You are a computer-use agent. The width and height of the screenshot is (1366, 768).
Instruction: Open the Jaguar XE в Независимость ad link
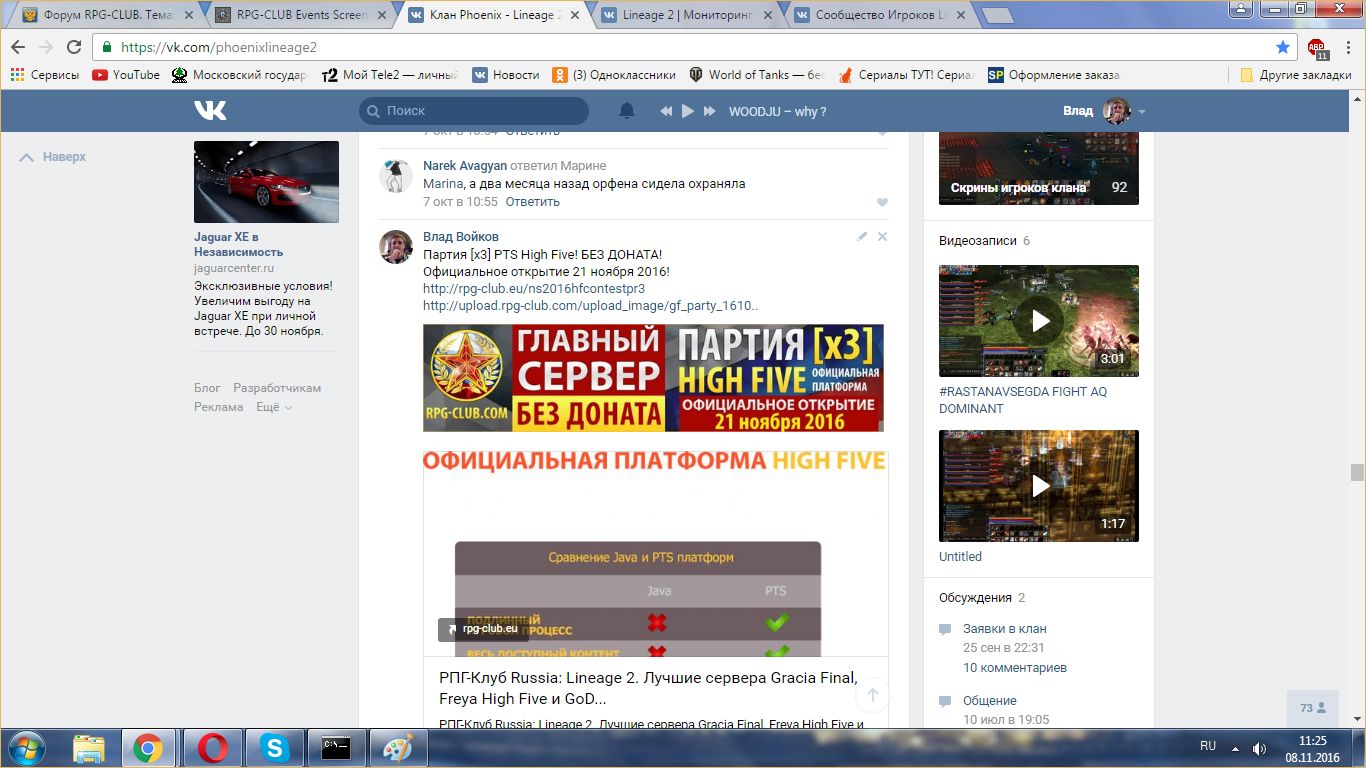click(x=238, y=244)
